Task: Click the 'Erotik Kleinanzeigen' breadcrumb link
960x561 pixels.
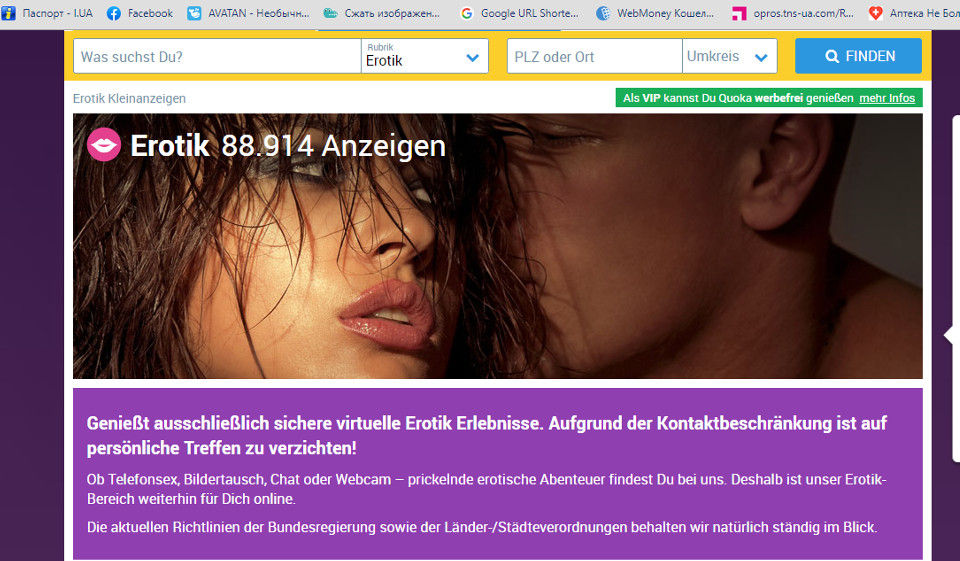Action: click(x=129, y=98)
